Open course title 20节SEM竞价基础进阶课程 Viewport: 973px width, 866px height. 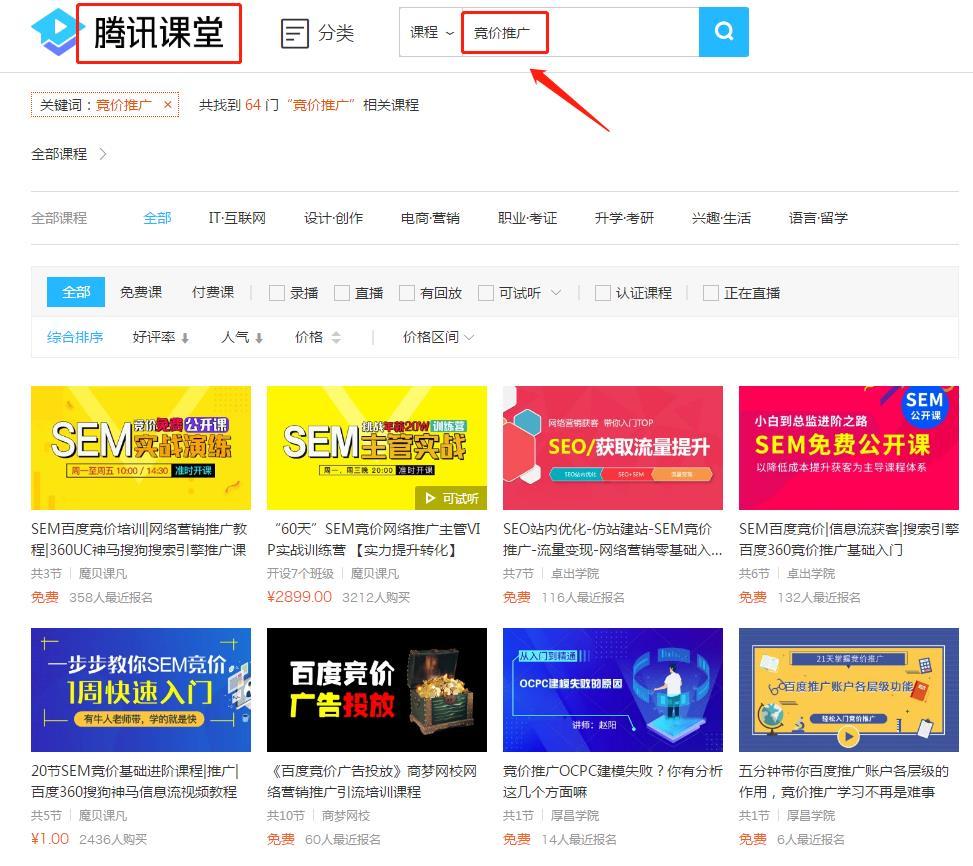pos(135,781)
